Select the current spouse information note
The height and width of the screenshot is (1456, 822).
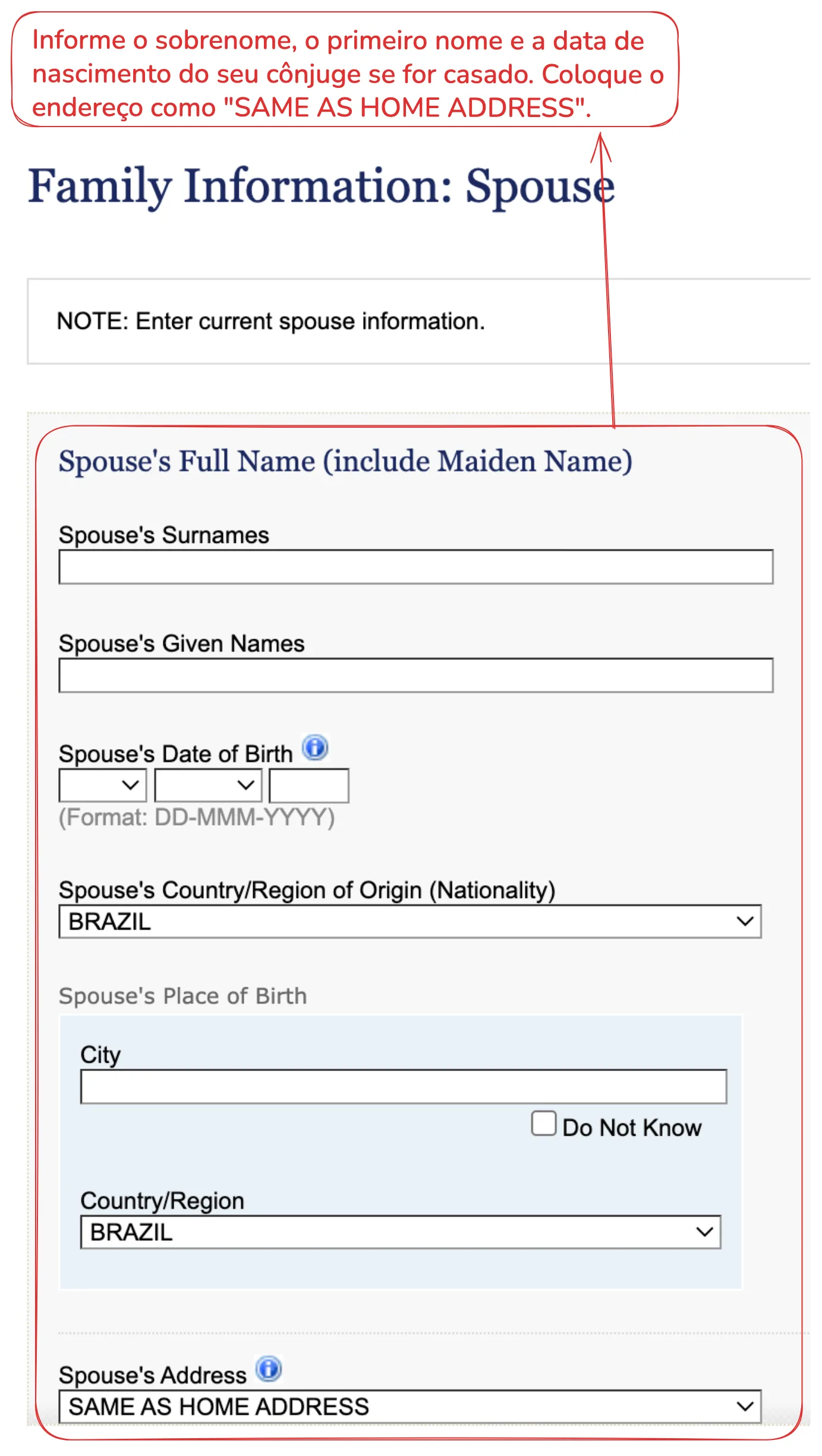[271, 321]
